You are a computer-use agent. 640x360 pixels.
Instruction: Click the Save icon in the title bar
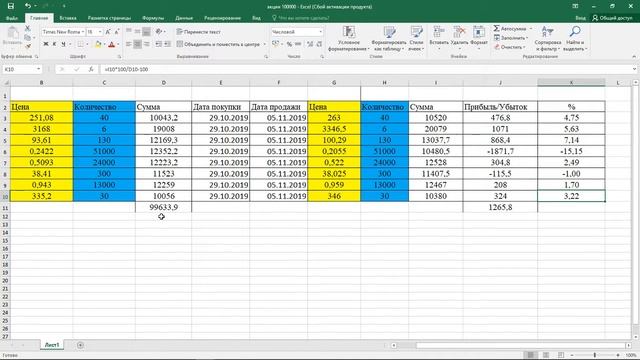(11, 6)
